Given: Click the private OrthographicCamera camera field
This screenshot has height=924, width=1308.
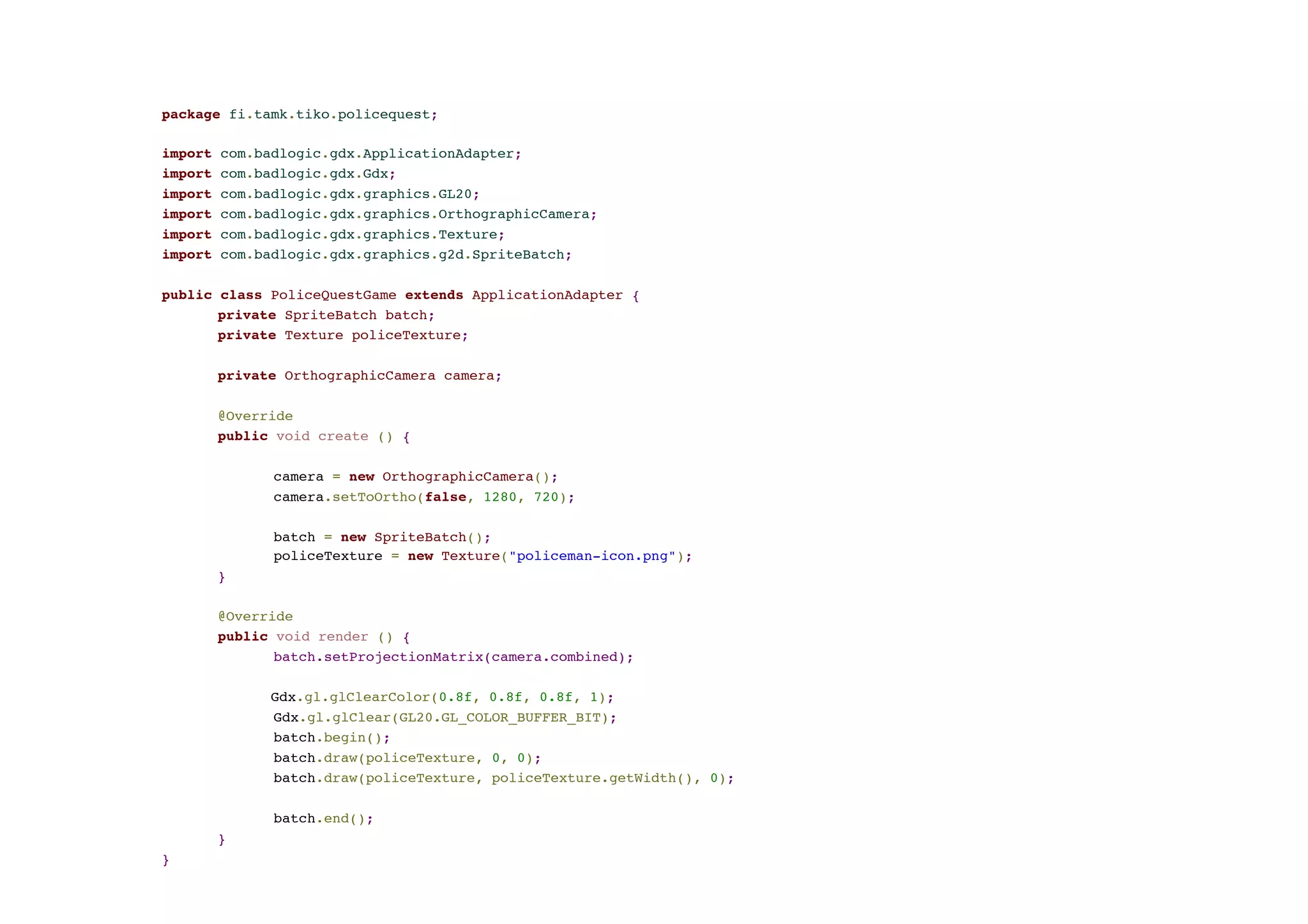Looking at the screenshot, I should pyautogui.click(x=360, y=375).
